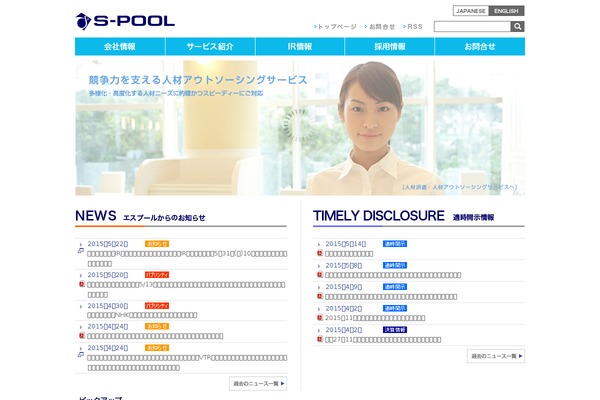Image resolution: width=600 pixels, height=400 pixels.
Task: Click the NEWS section heading
Action: pyautogui.click(x=96, y=216)
